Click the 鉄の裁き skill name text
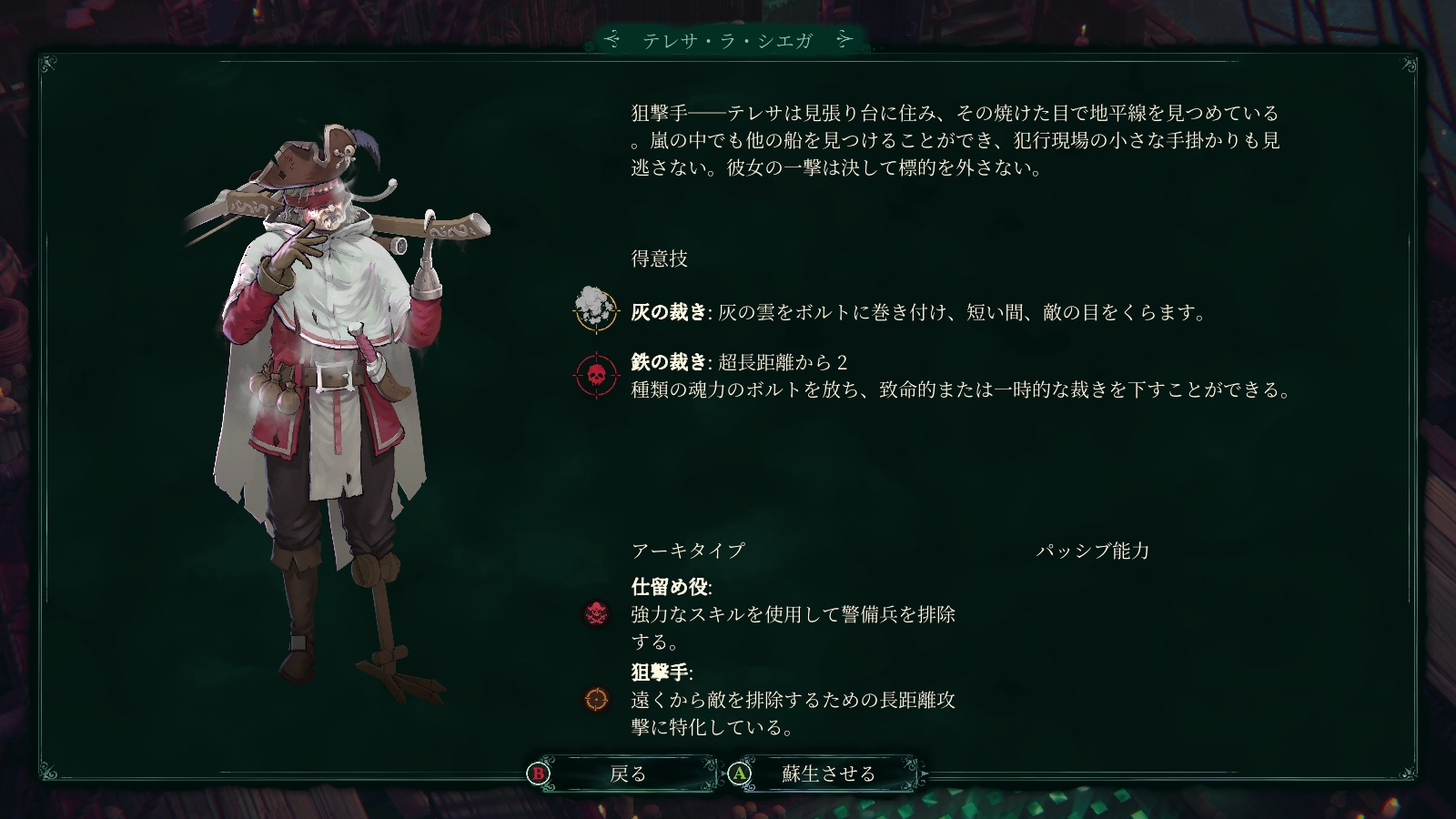Image resolution: width=1456 pixels, height=819 pixels. pyautogui.click(x=669, y=362)
